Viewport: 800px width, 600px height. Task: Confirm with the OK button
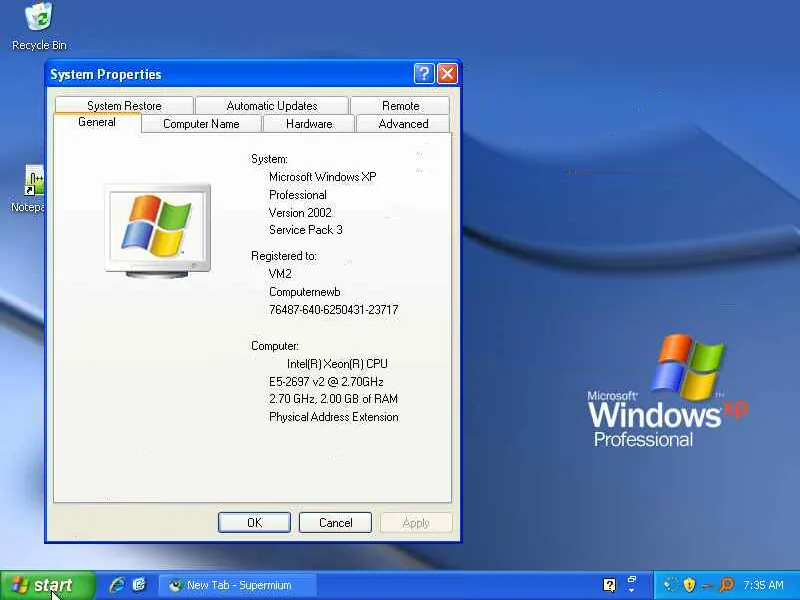tap(254, 522)
